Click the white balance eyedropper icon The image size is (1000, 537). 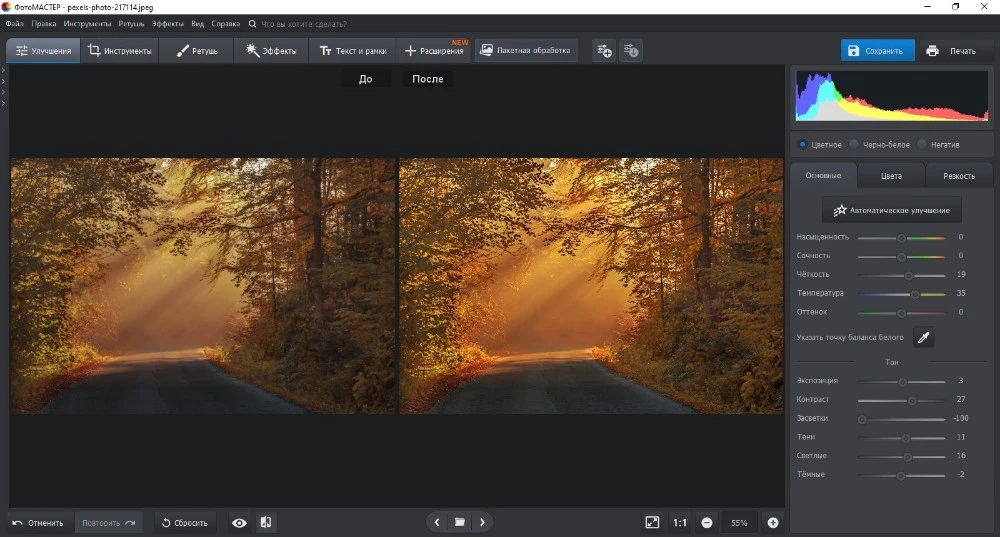(923, 338)
